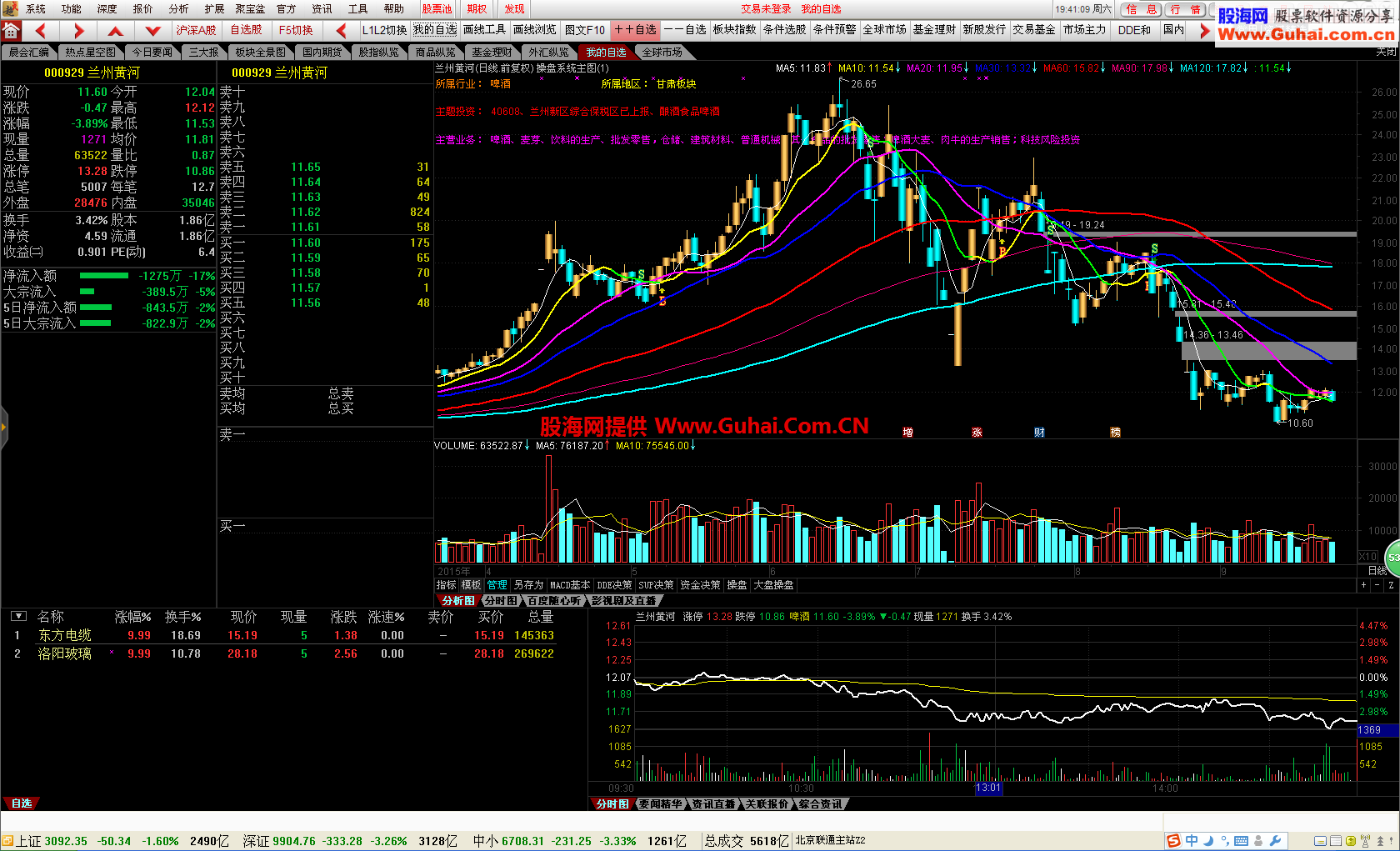Click the red left arrow back button

[x=40, y=31]
